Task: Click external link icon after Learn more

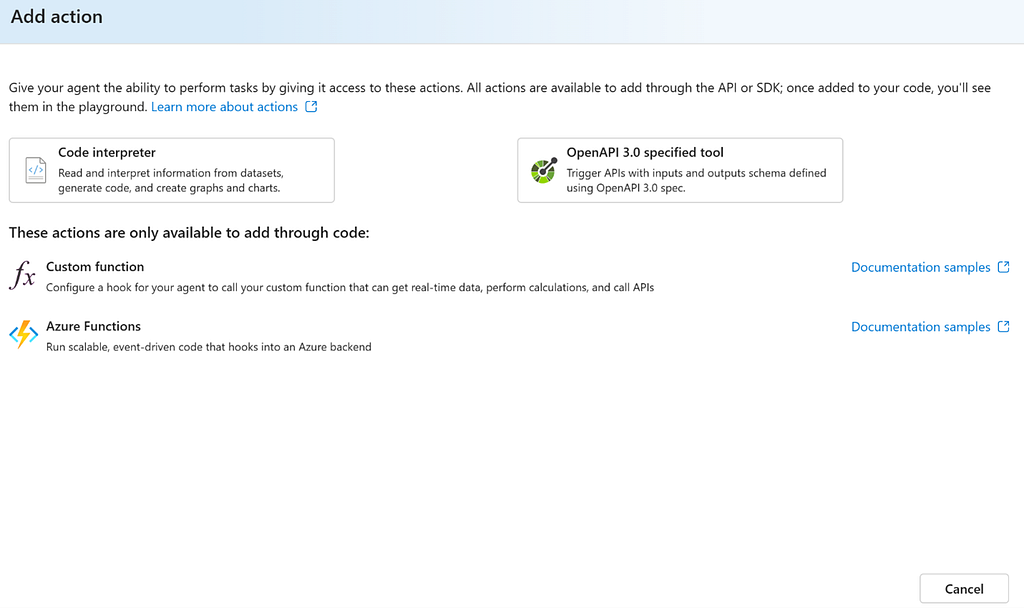Action: [312, 106]
